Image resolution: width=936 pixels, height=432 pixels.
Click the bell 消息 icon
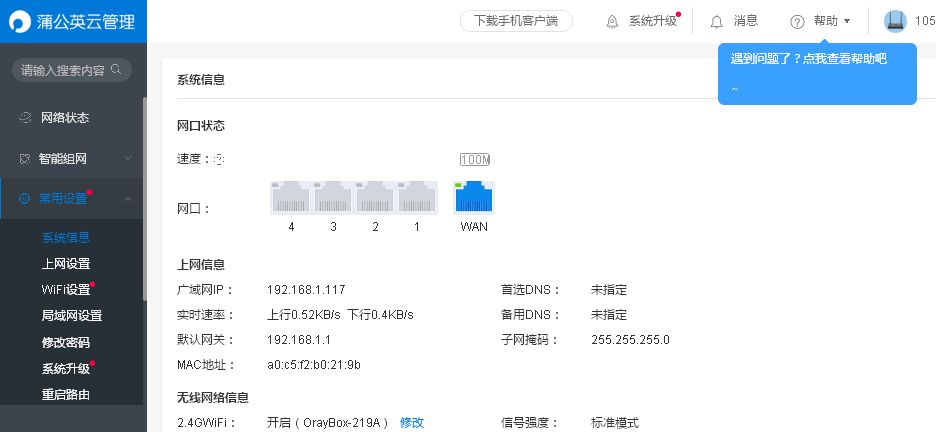[717, 22]
